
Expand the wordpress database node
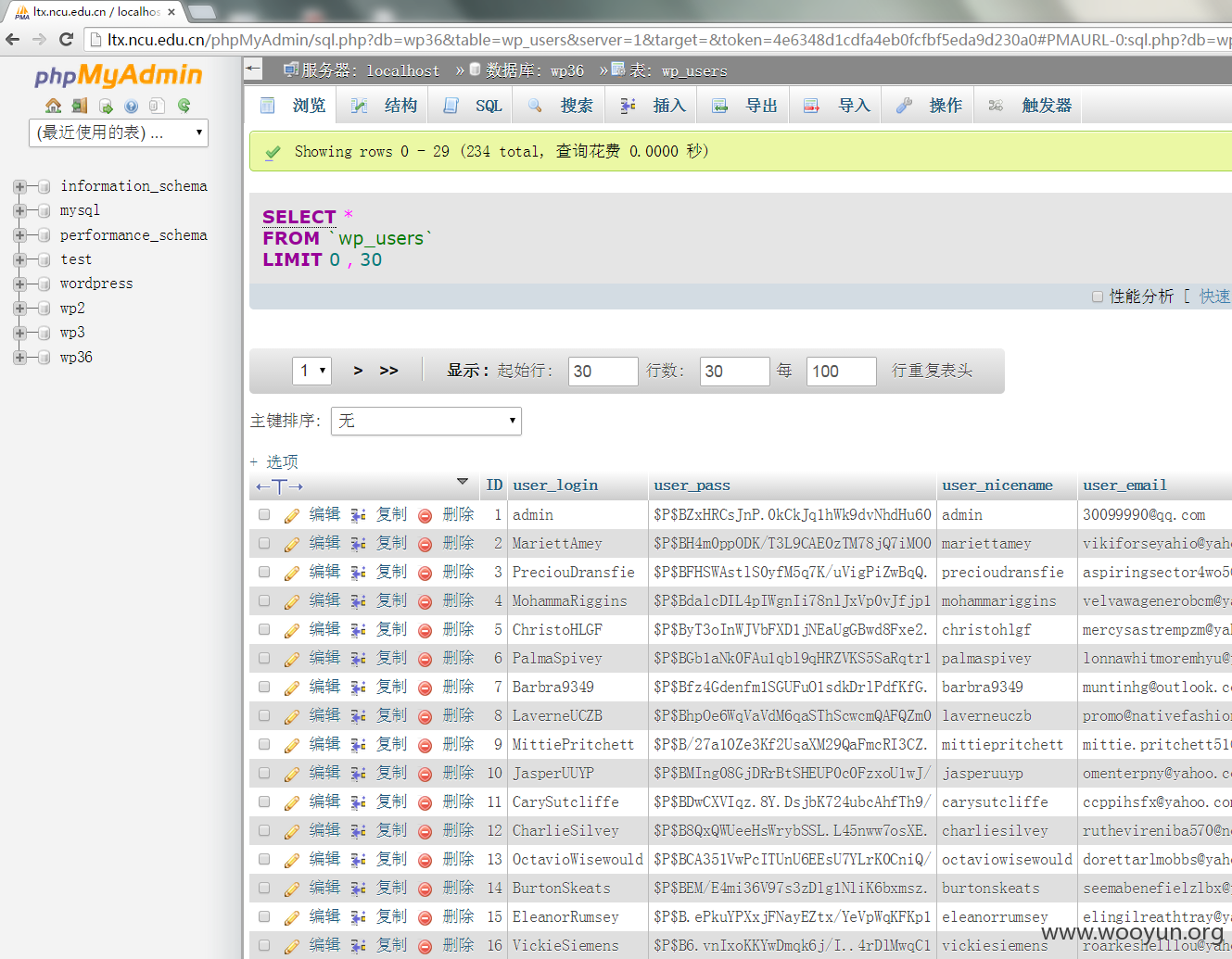[x=19, y=284]
